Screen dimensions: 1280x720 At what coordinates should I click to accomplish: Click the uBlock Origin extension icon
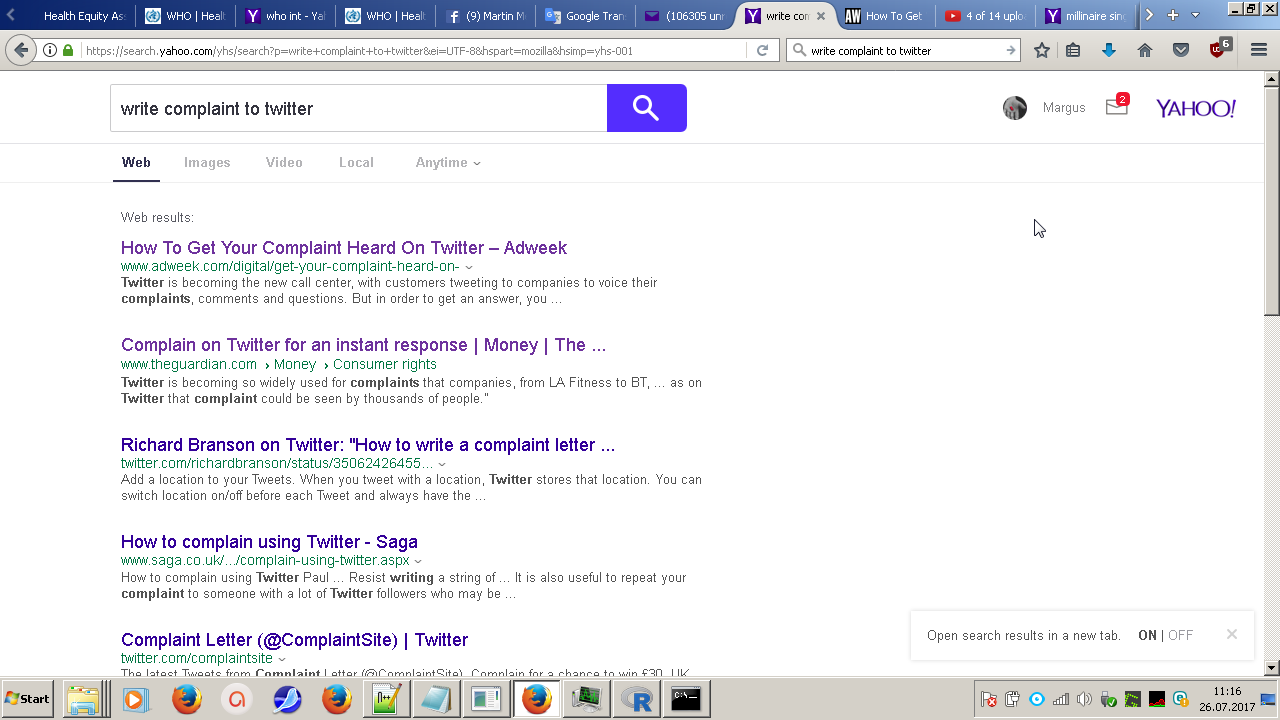click(1219, 48)
